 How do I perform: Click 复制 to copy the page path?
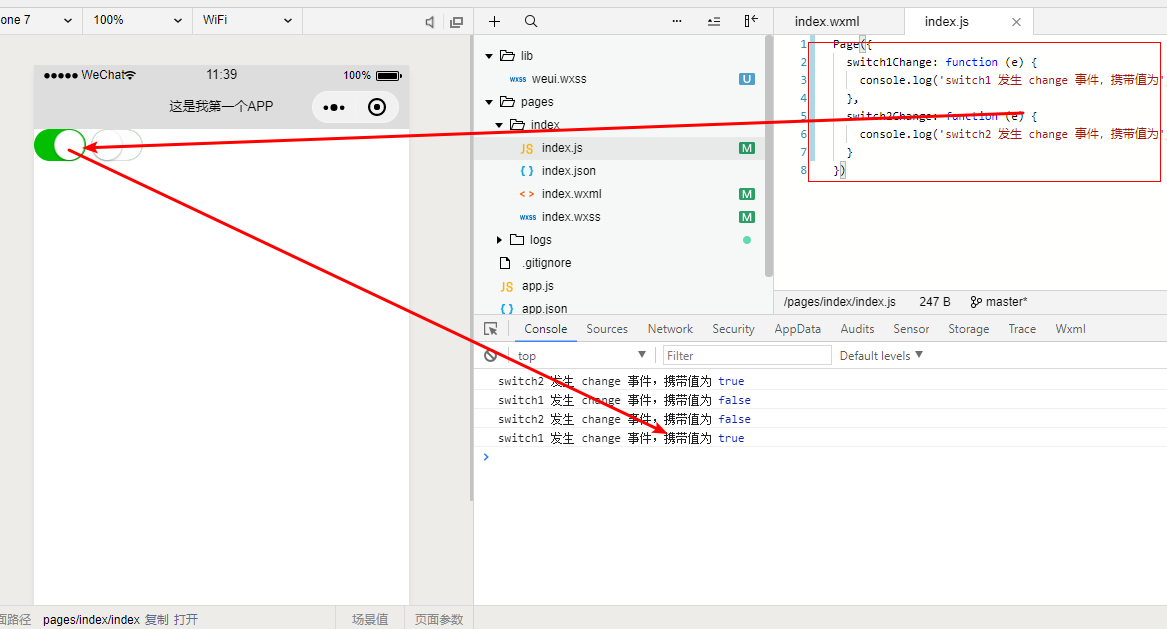(156, 620)
